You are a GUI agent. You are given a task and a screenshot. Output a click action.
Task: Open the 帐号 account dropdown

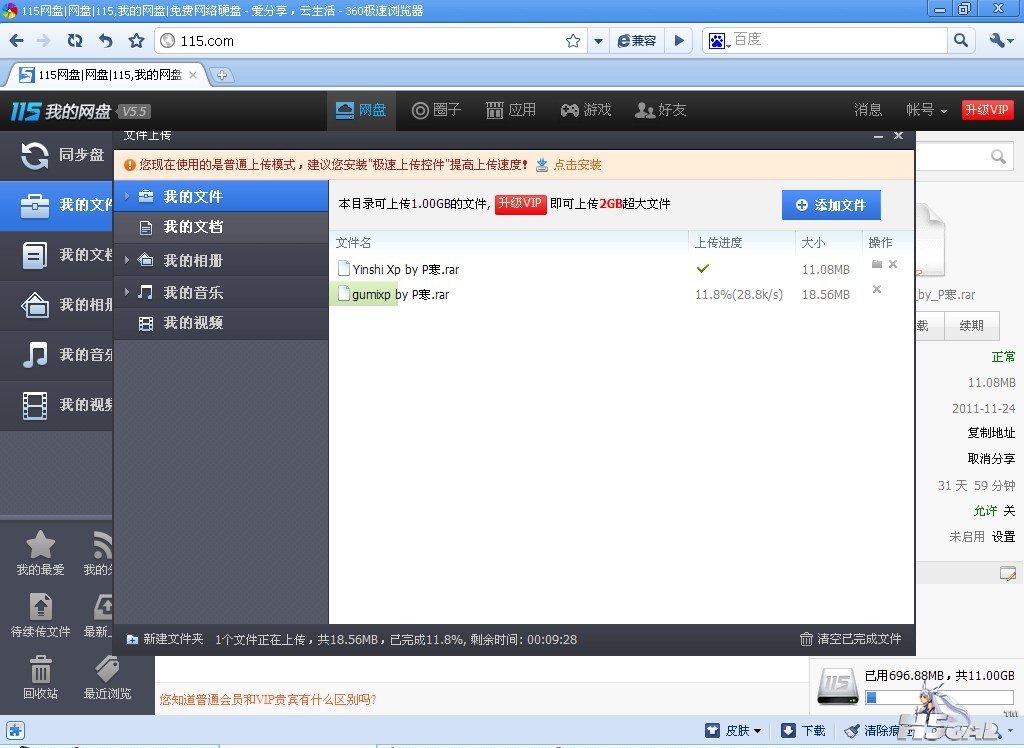pyautogui.click(x=926, y=110)
